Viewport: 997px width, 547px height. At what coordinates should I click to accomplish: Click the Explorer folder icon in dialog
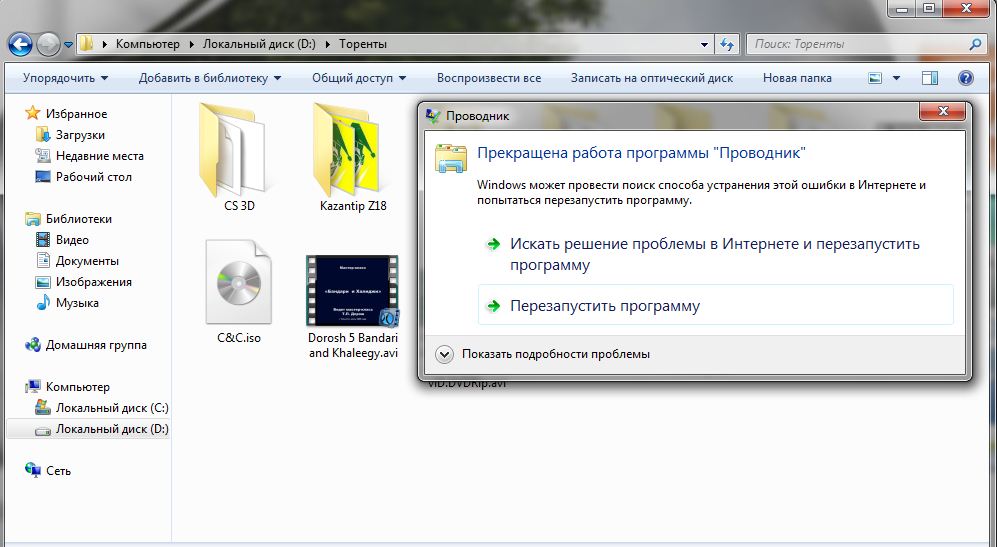[451, 158]
